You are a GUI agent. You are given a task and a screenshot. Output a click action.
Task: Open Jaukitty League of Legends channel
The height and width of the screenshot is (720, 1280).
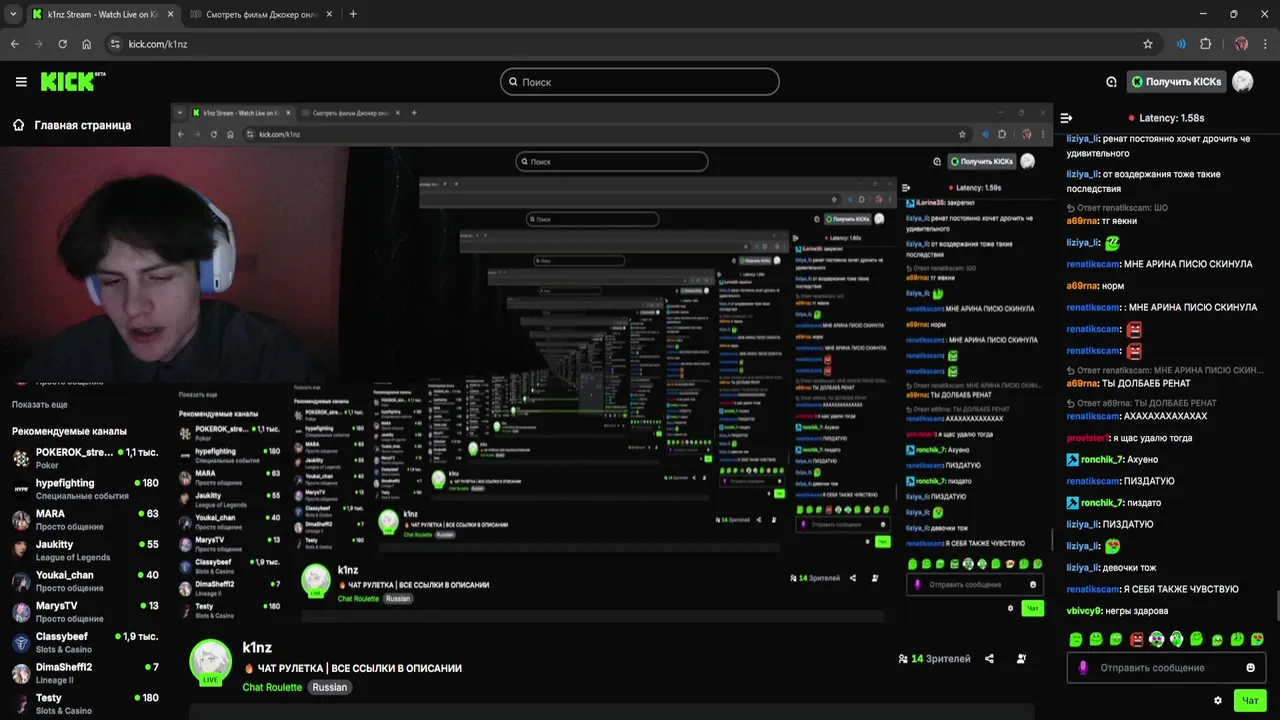[85, 550]
